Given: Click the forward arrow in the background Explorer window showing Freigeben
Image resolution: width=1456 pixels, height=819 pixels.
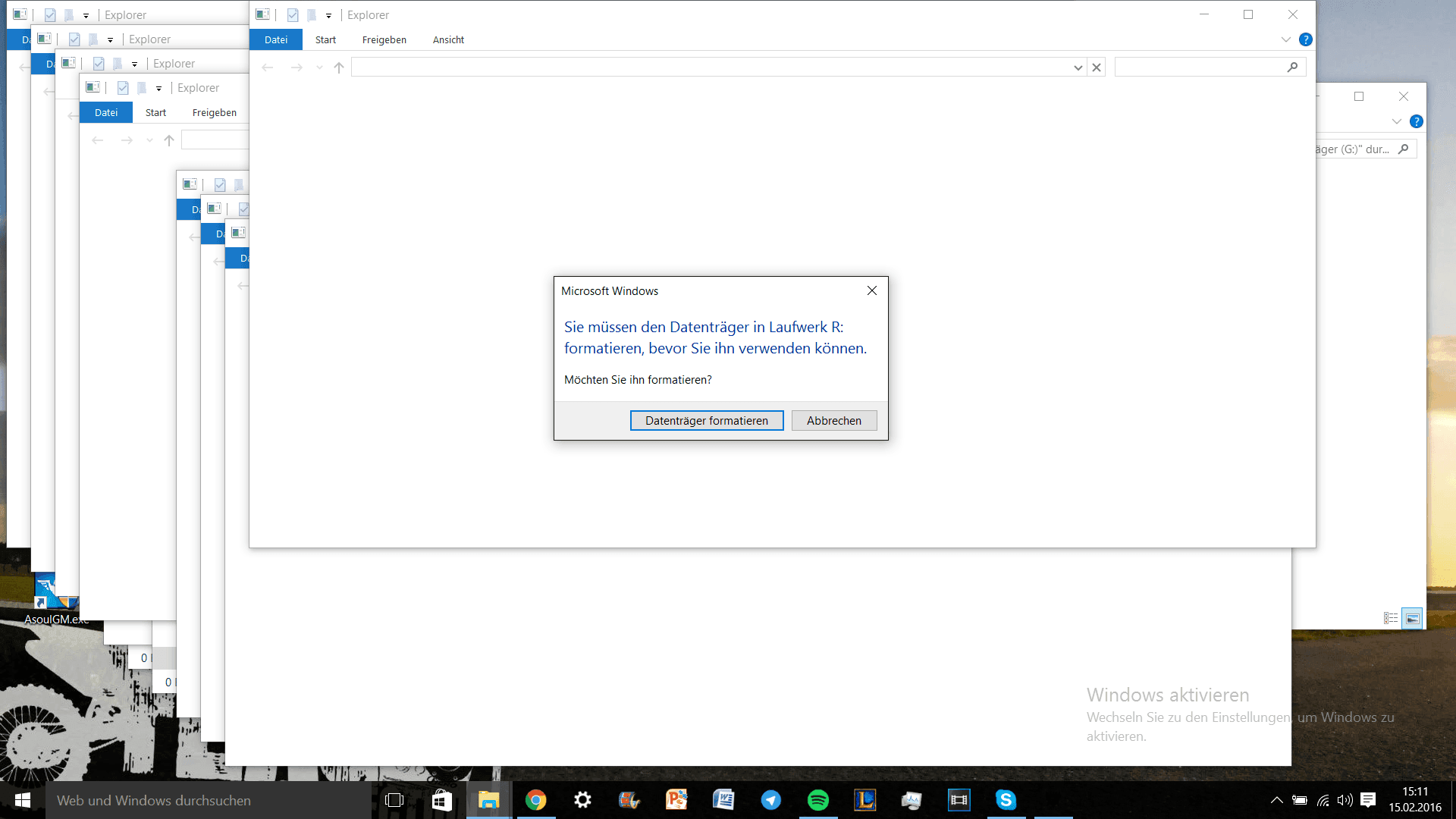Looking at the screenshot, I should tap(127, 140).
